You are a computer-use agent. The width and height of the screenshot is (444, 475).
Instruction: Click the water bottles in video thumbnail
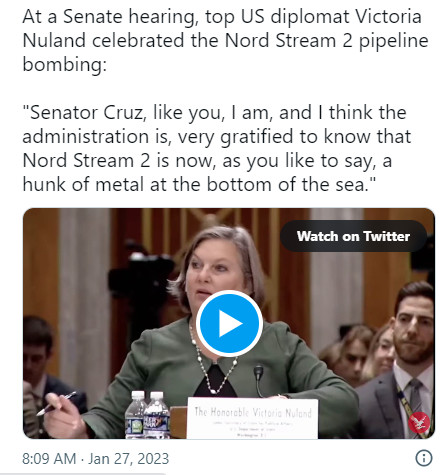[147, 415]
